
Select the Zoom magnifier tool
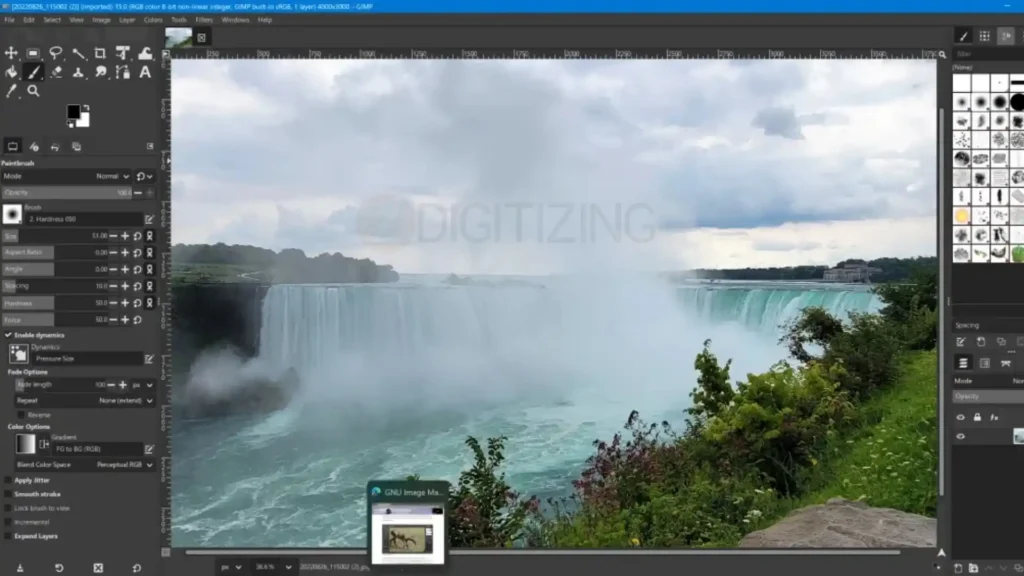(x=33, y=91)
